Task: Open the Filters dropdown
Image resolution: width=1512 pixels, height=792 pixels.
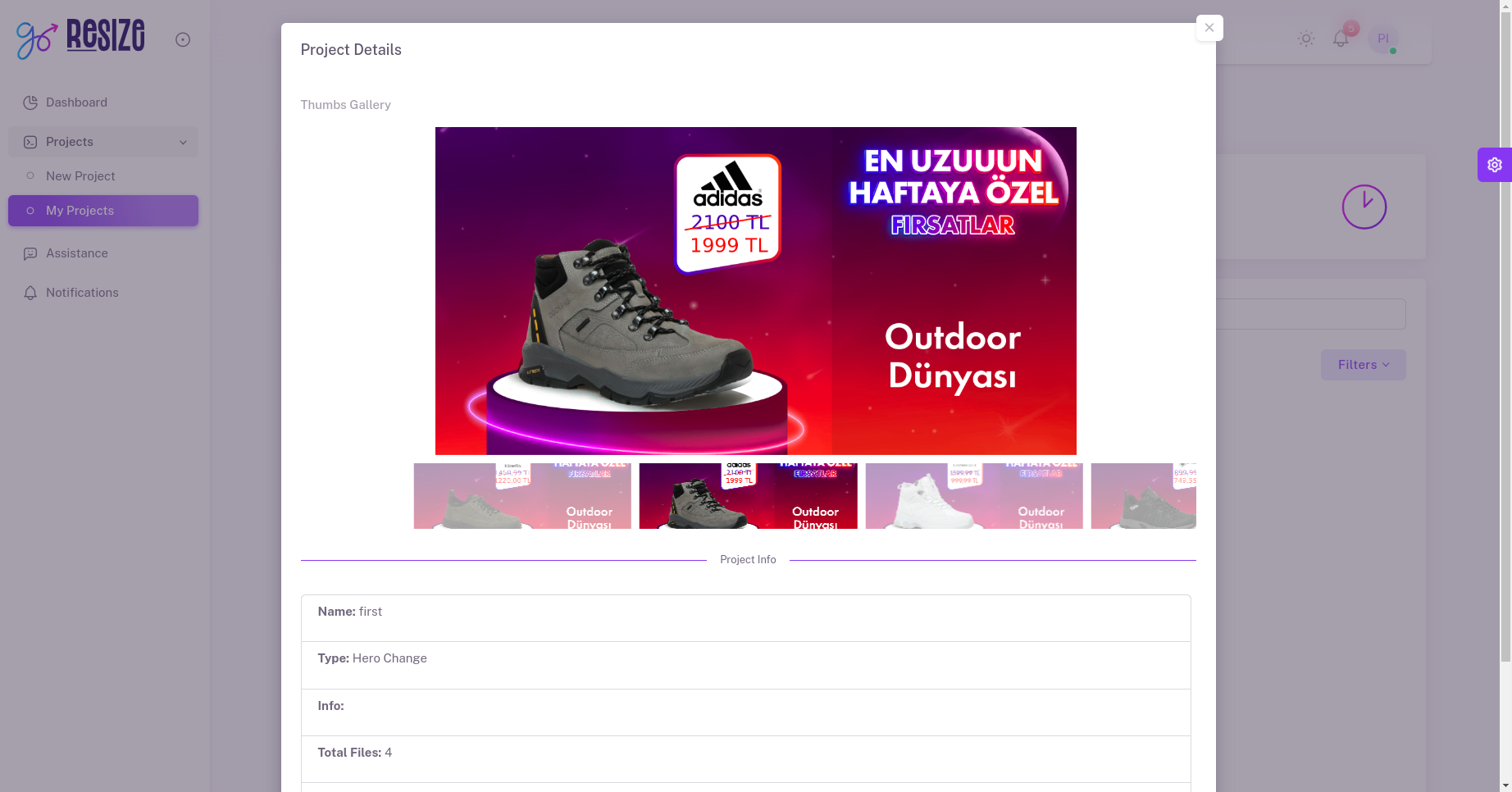Action: click(x=1364, y=365)
